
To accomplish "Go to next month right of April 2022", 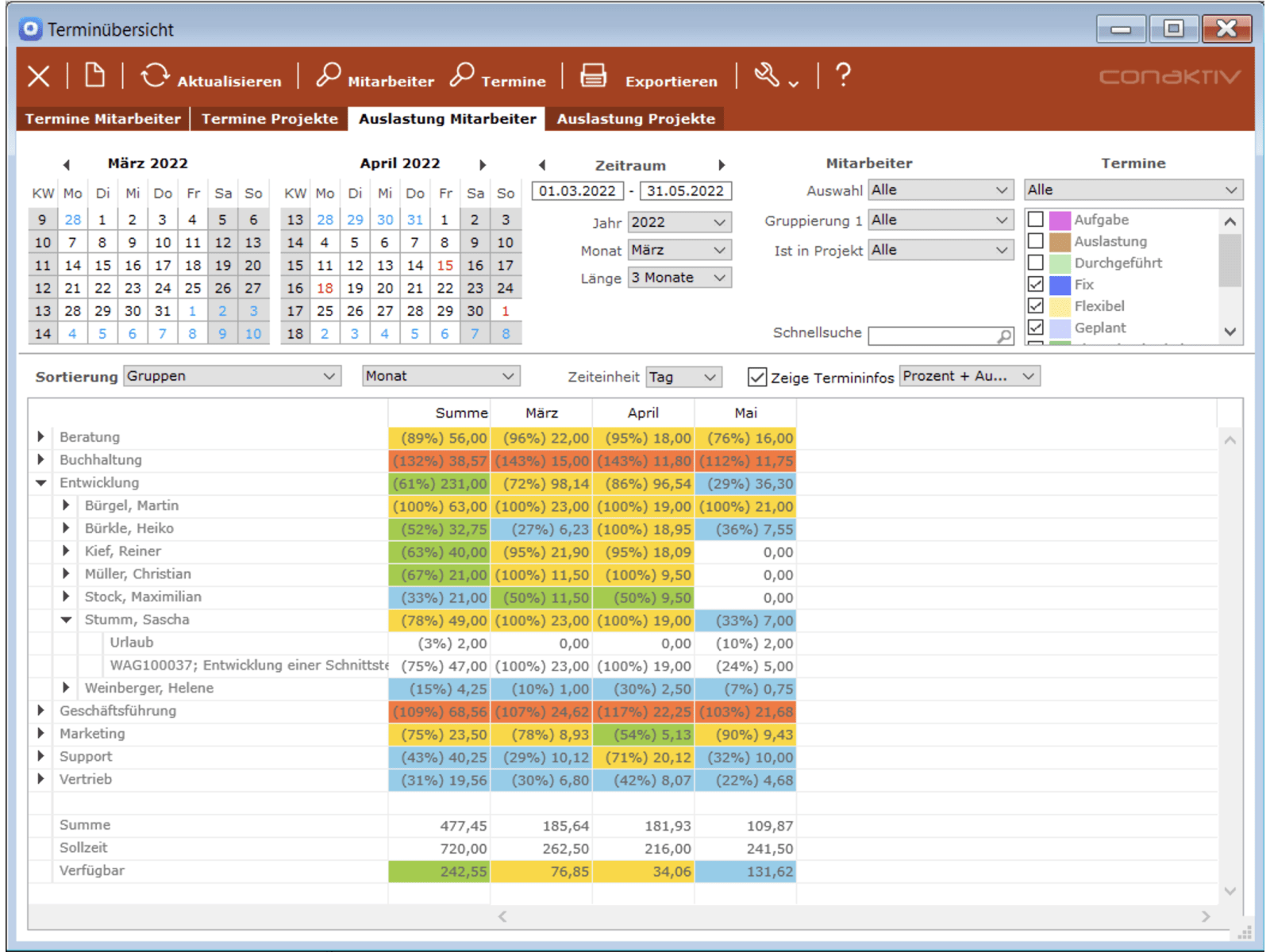I will pos(482,164).
